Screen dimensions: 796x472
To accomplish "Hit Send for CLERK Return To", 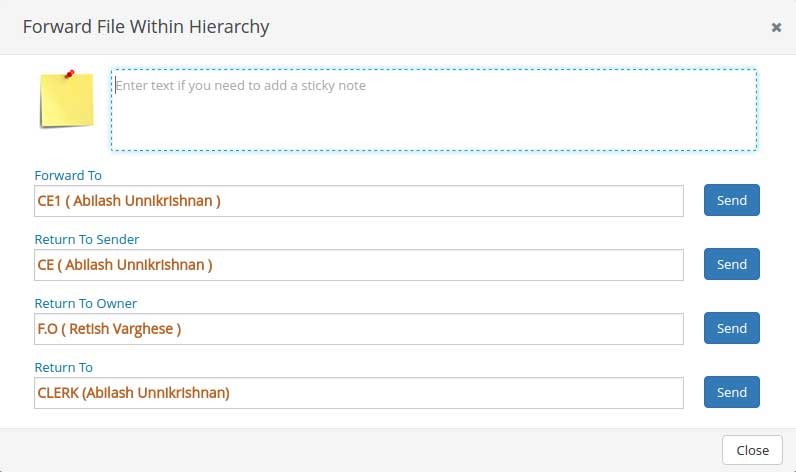I will pyautogui.click(x=731, y=392).
